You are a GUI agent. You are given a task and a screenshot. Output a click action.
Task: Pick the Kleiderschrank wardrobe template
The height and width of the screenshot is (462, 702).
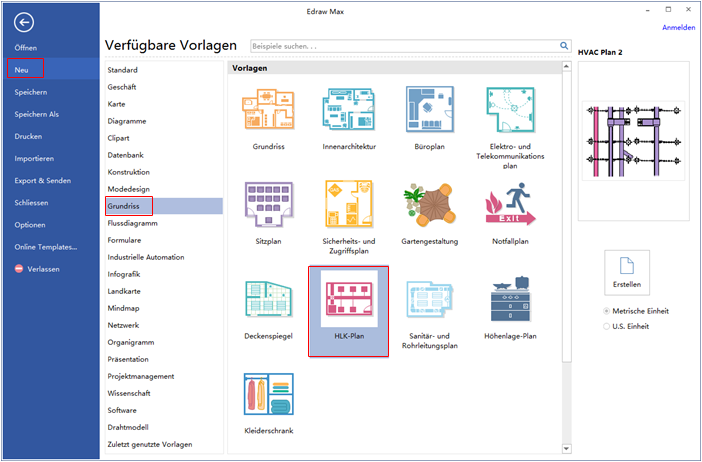268,394
